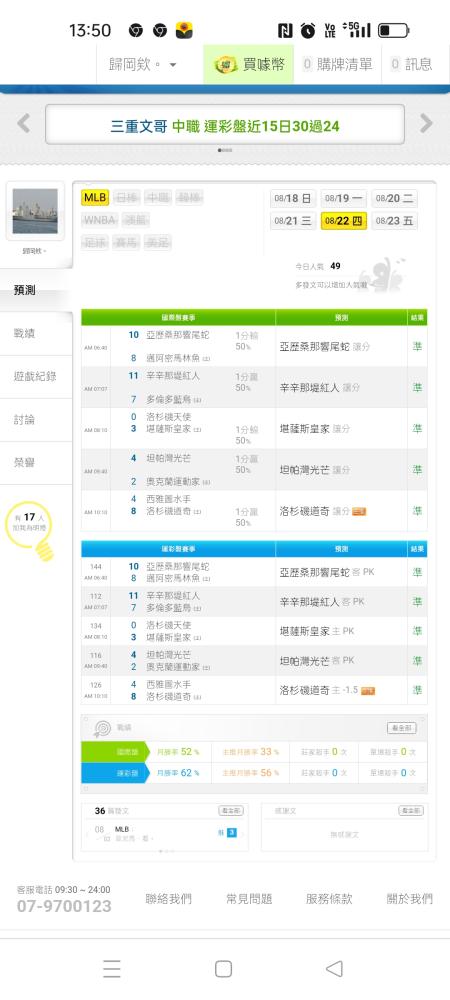This screenshot has width=450, height=1000.
Task: Open 看全部 in the 戰績 panel
Action: (402, 728)
